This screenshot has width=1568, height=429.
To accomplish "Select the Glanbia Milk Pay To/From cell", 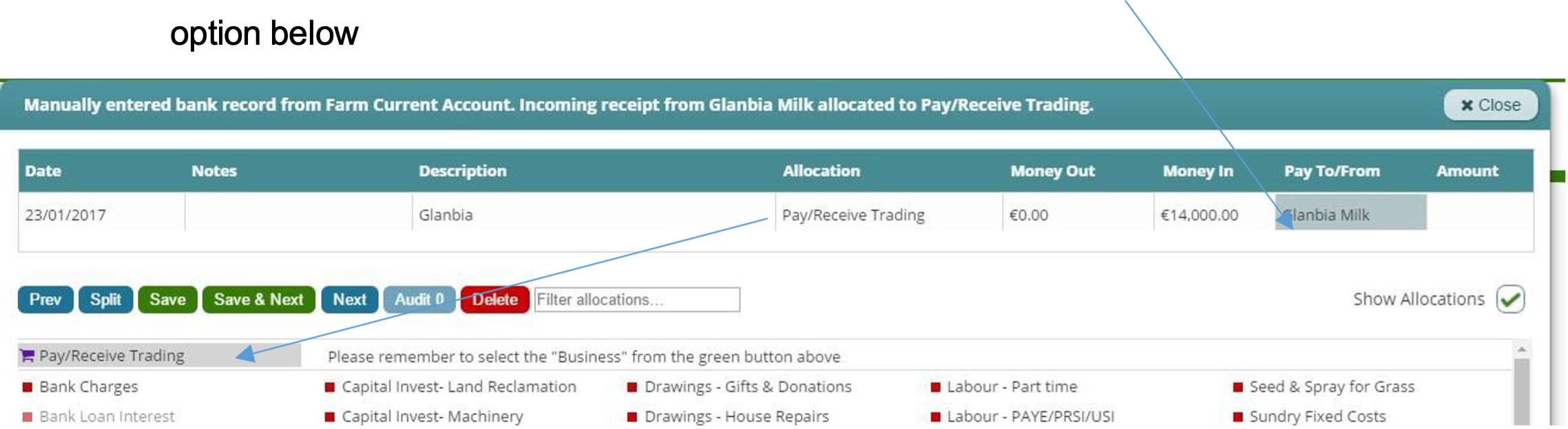I will (1350, 213).
